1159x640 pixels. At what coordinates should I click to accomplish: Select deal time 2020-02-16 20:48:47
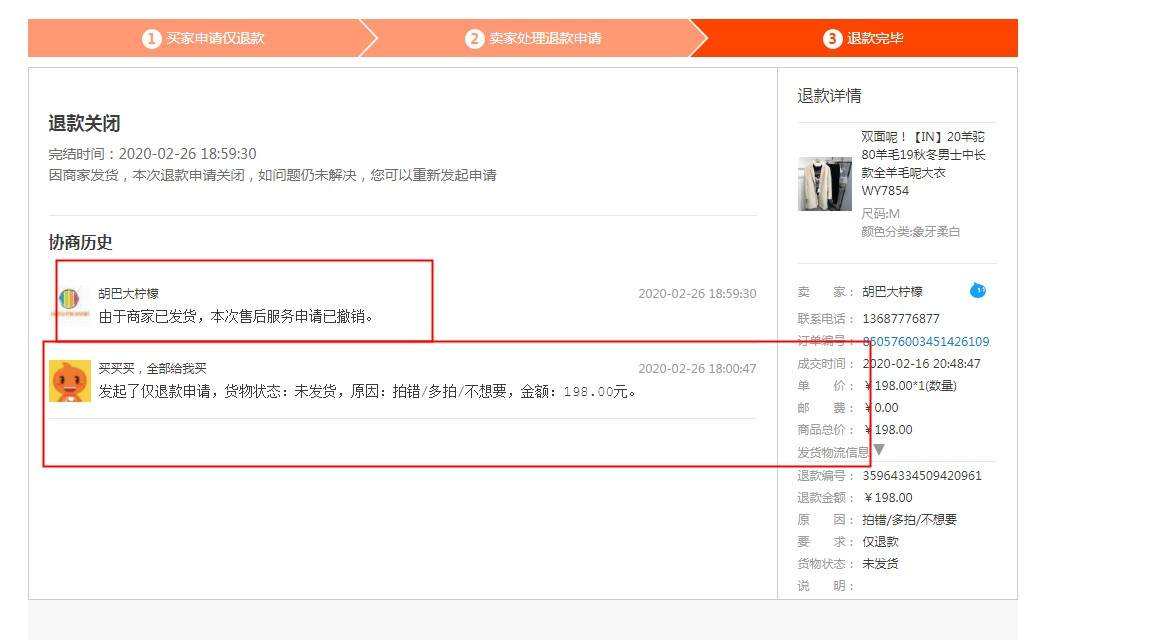tap(922, 364)
